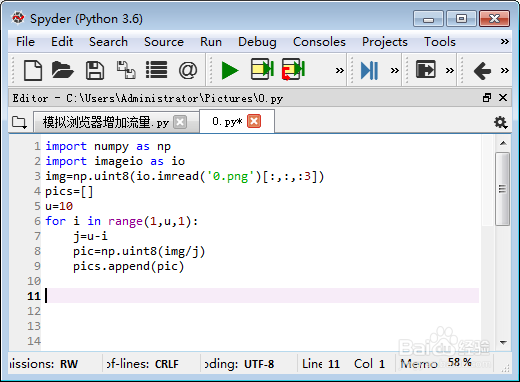Click the scroll down arrow of editor
This screenshot has width=520, height=382.
(503, 342)
